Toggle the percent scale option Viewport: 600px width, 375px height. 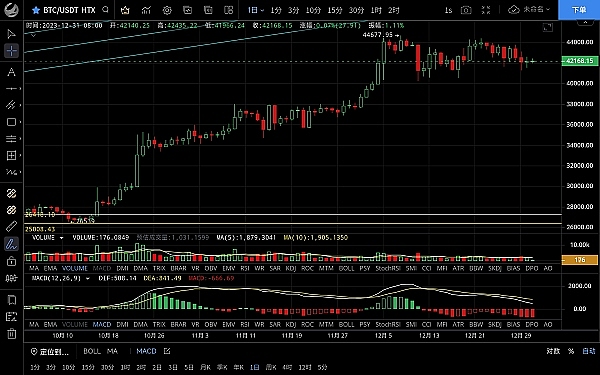[x=571, y=351]
